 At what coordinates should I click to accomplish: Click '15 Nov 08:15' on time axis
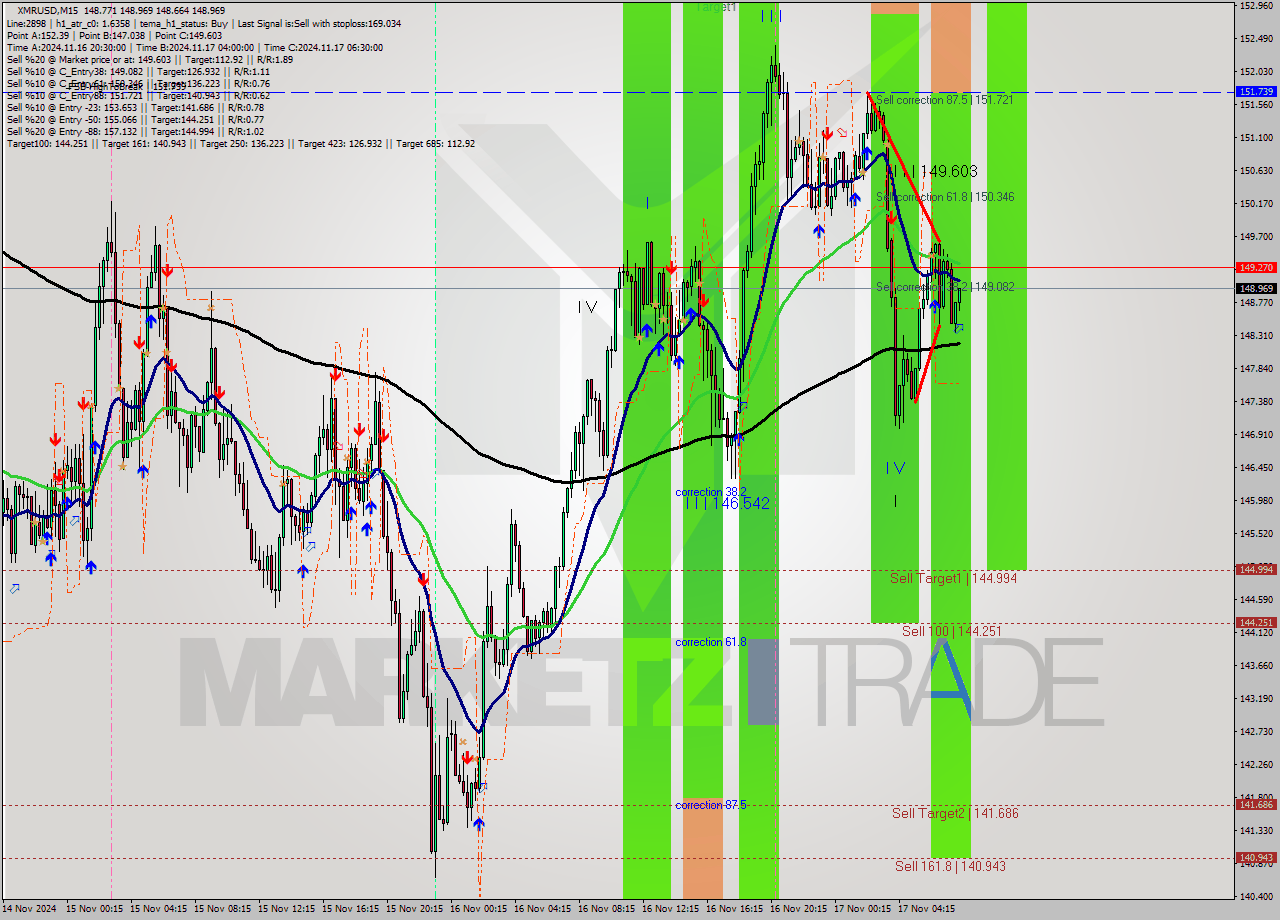[x=223, y=910]
